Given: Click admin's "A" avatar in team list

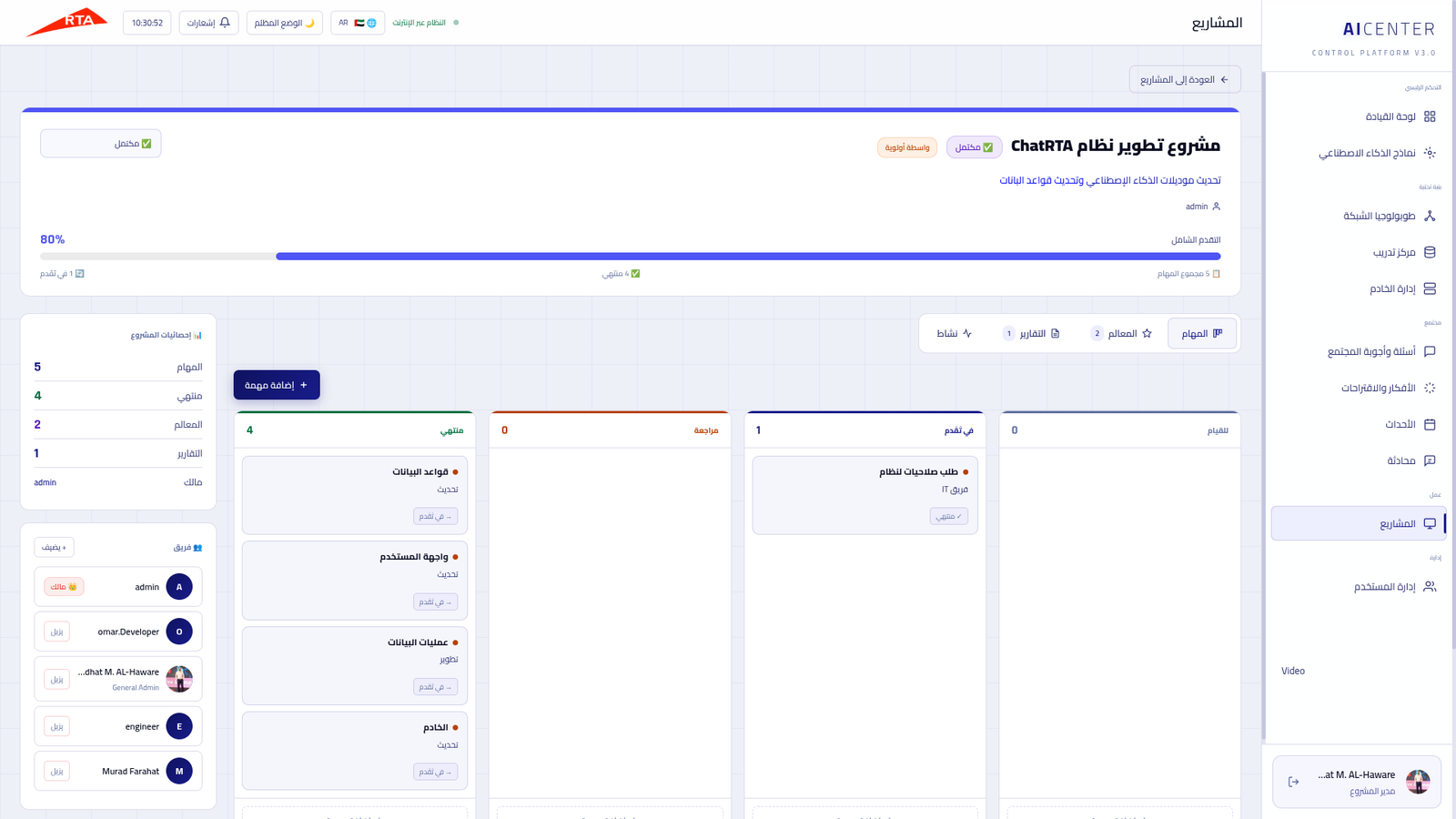Looking at the screenshot, I should (x=179, y=587).
